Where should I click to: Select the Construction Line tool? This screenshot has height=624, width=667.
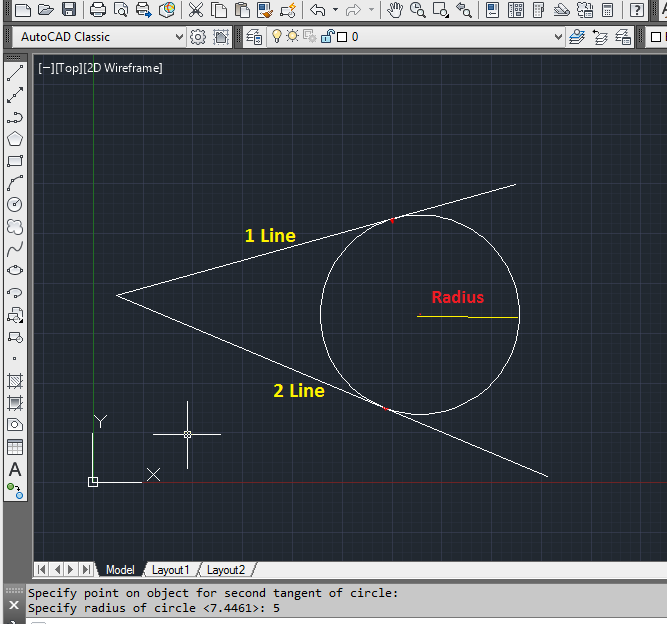coord(15,95)
